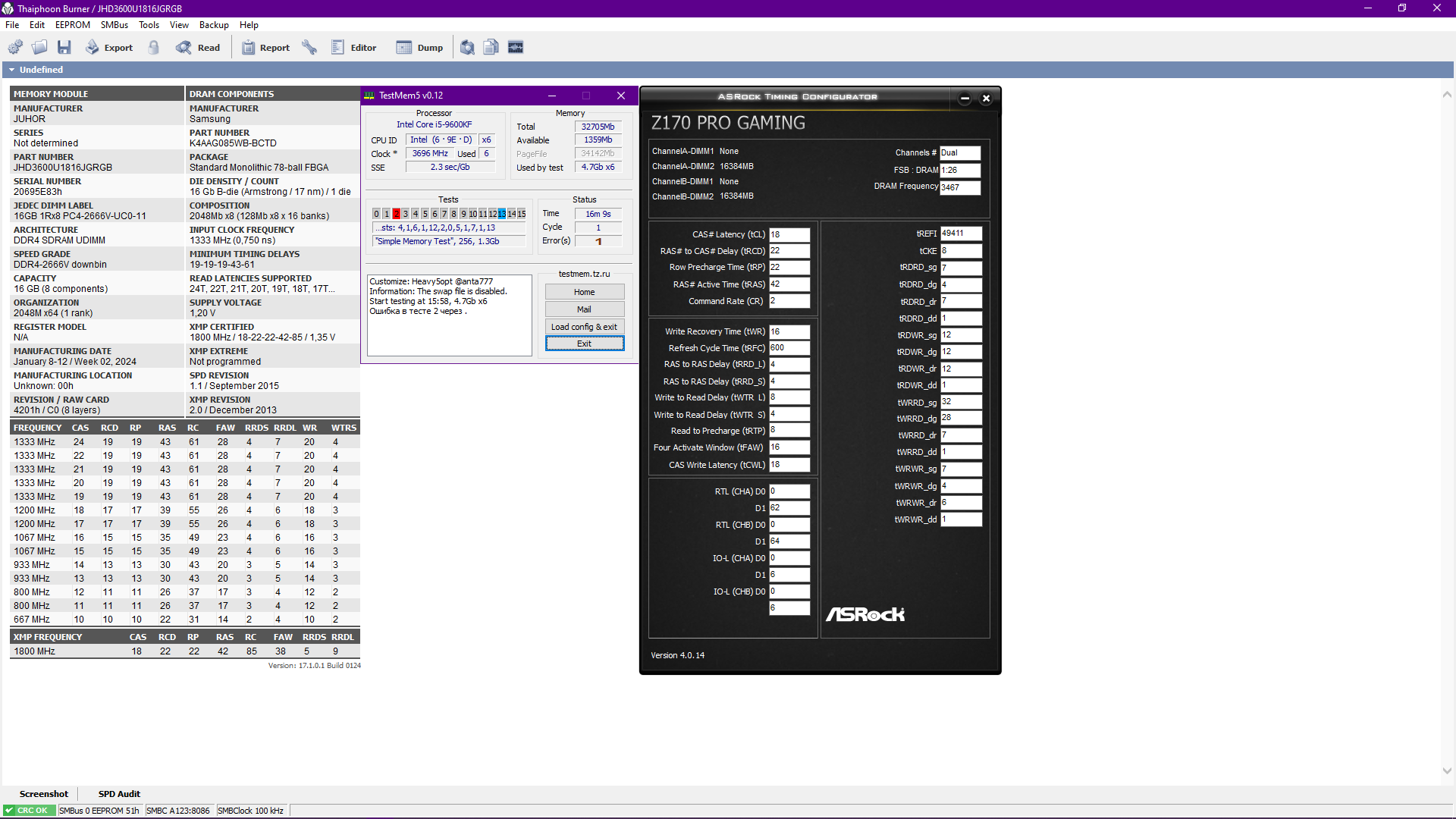
Task: Collapse the Undefined section header
Action: click(x=12, y=70)
